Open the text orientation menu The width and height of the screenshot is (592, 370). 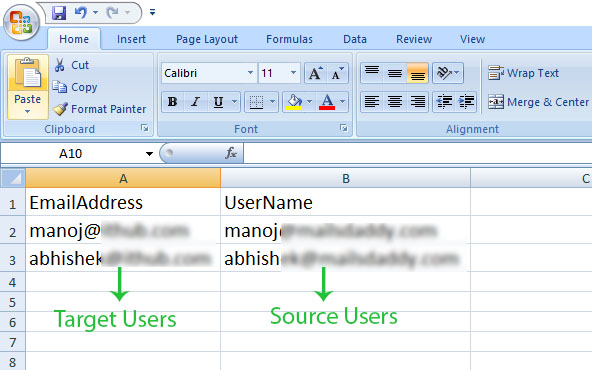pyautogui.click(x=448, y=73)
